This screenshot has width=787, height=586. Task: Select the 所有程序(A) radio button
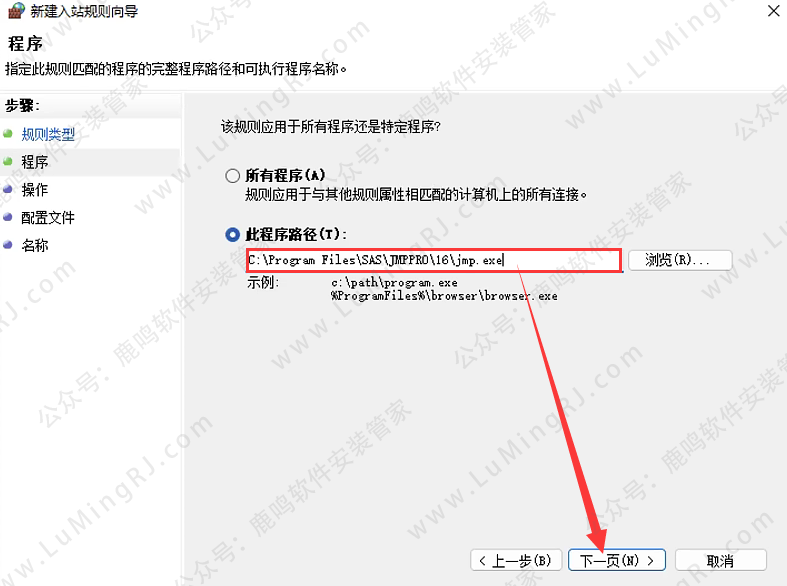(x=232, y=176)
